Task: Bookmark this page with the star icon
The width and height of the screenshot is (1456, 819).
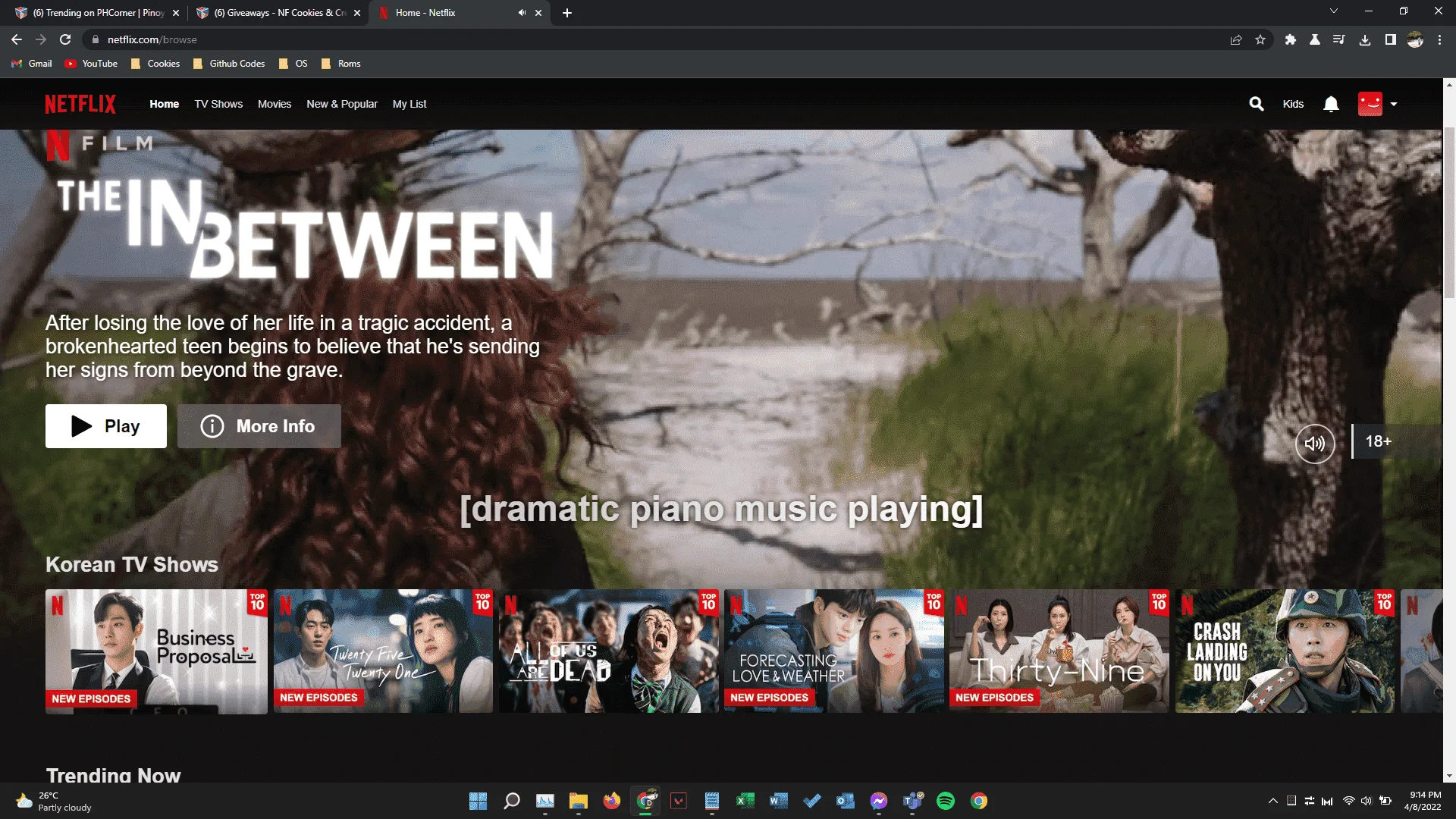Action: click(x=1260, y=39)
